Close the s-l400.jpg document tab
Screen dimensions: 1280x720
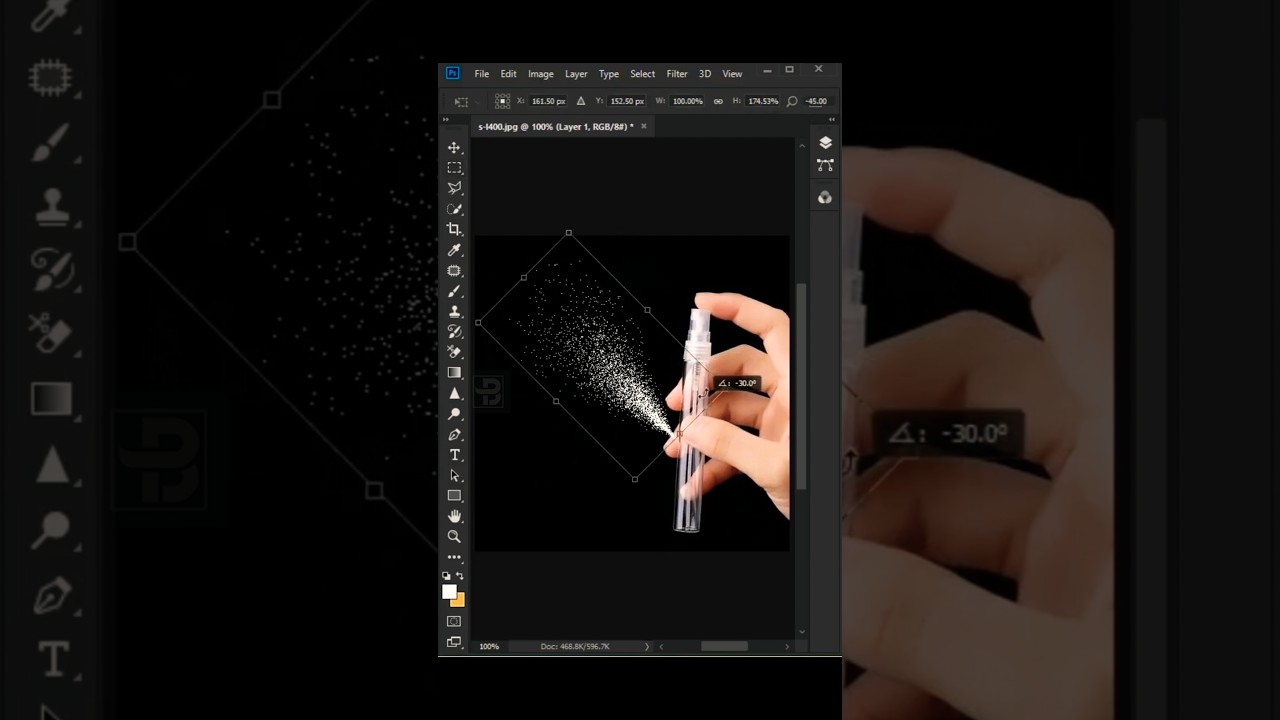(644, 126)
